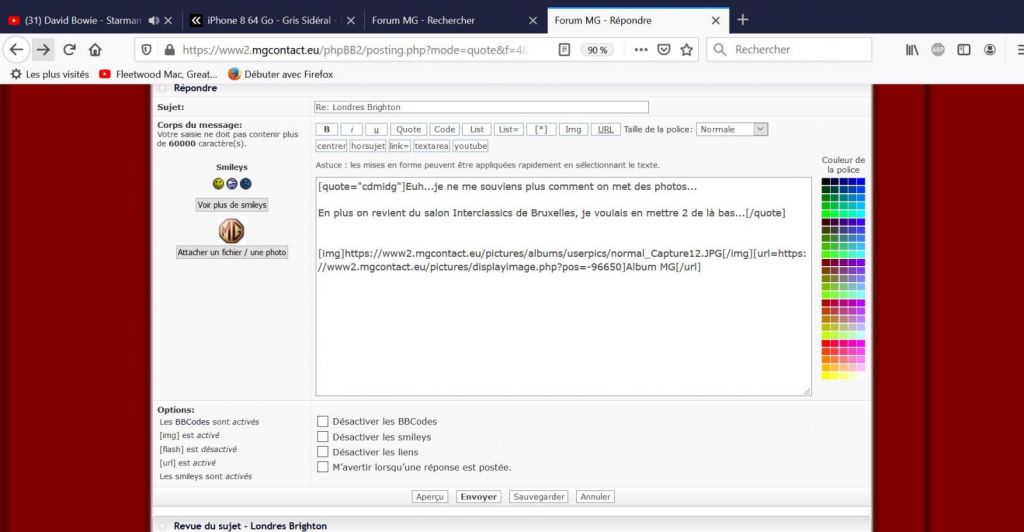Image resolution: width=1024 pixels, height=532 pixels.
Task: Check Désactiver les liens
Action: (323, 452)
